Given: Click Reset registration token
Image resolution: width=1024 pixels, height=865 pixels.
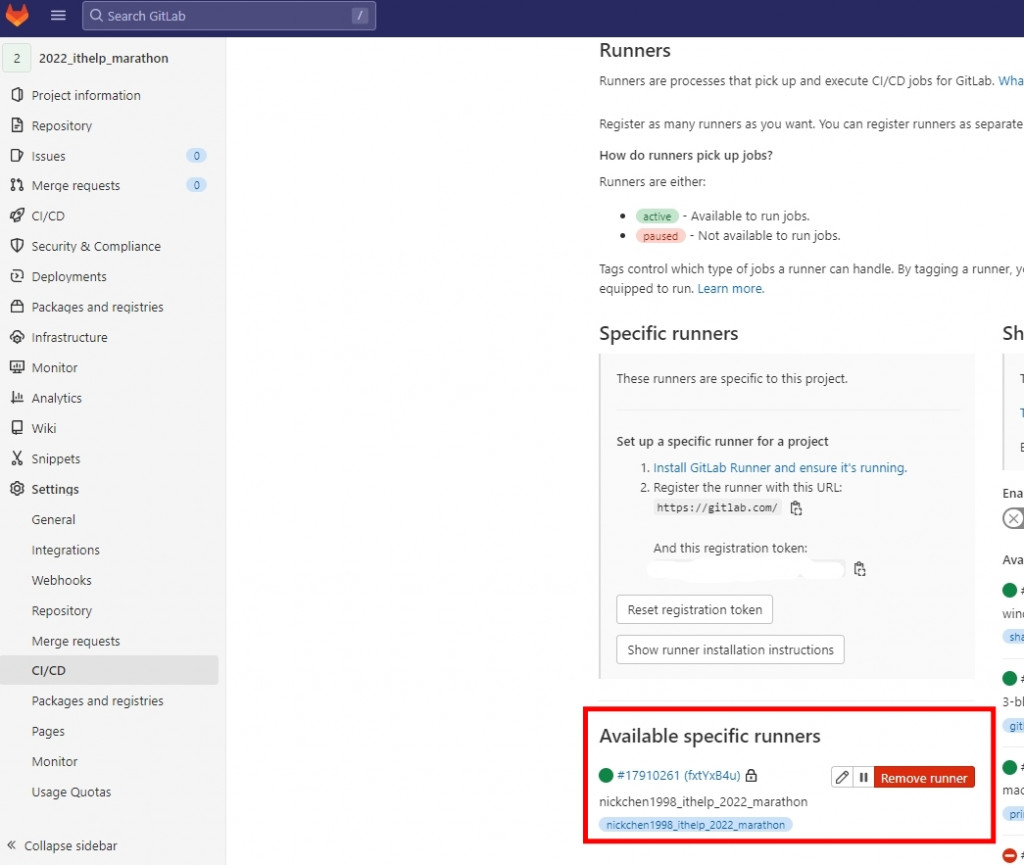Looking at the screenshot, I should [x=694, y=610].
